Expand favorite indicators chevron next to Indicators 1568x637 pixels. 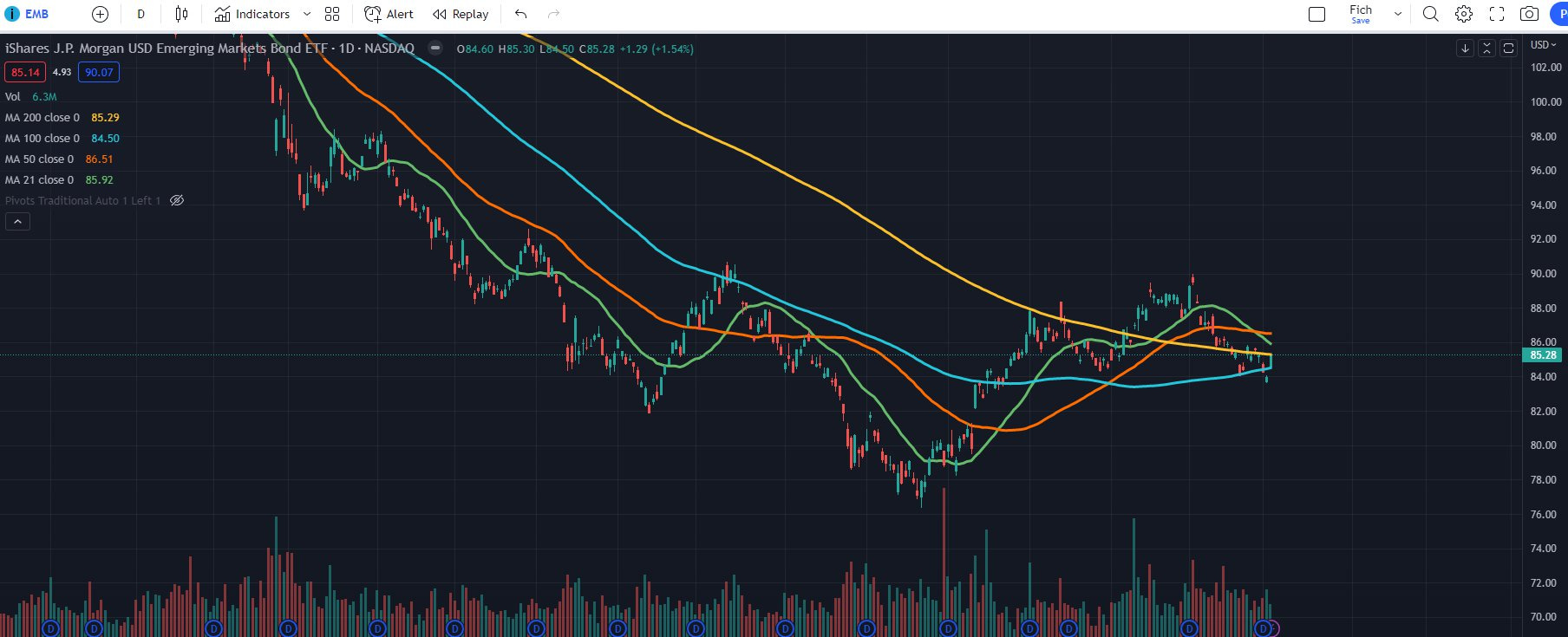coord(306,14)
